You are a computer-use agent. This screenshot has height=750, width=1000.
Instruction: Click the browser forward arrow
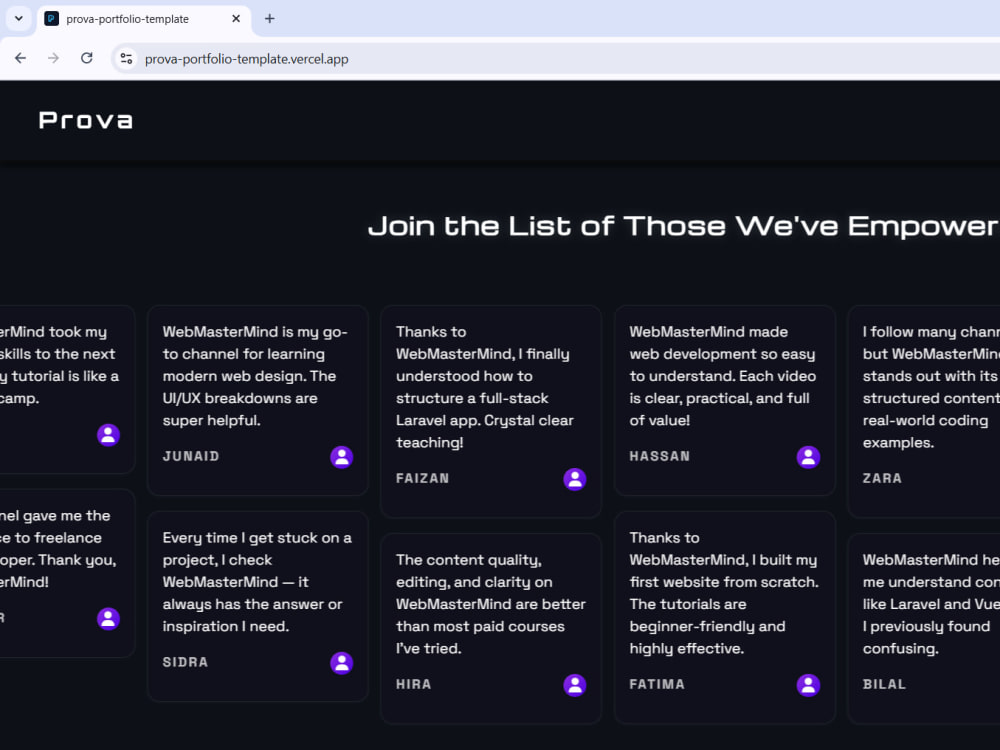coord(54,59)
